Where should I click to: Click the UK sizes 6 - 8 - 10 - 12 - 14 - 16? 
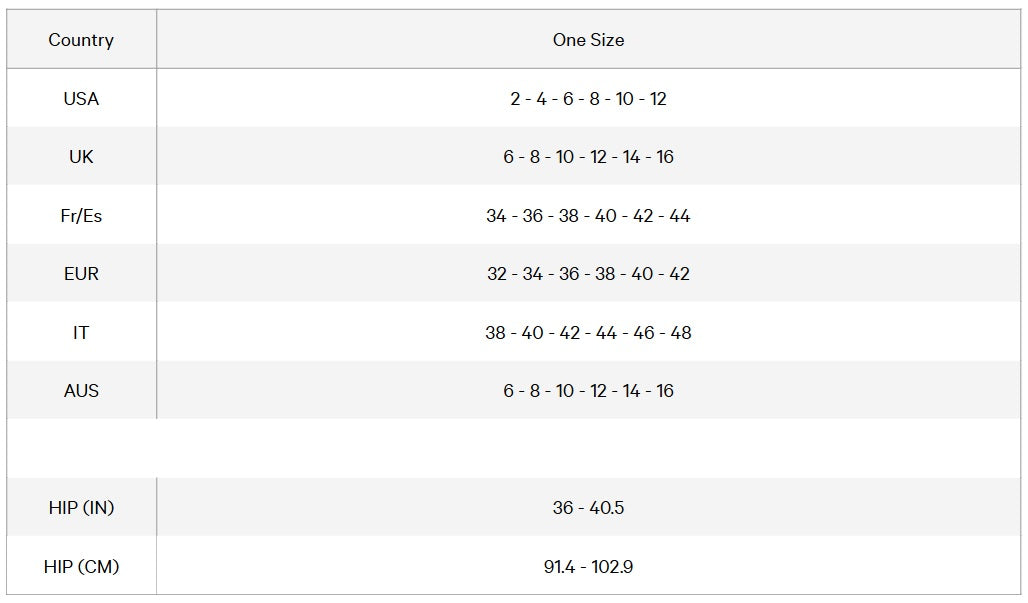coord(588,157)
